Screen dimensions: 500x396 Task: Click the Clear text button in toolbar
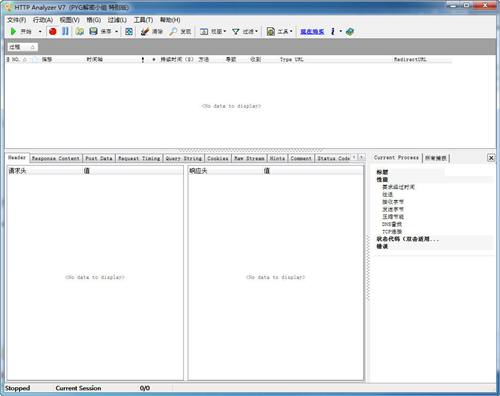click(x=157, y=32)
